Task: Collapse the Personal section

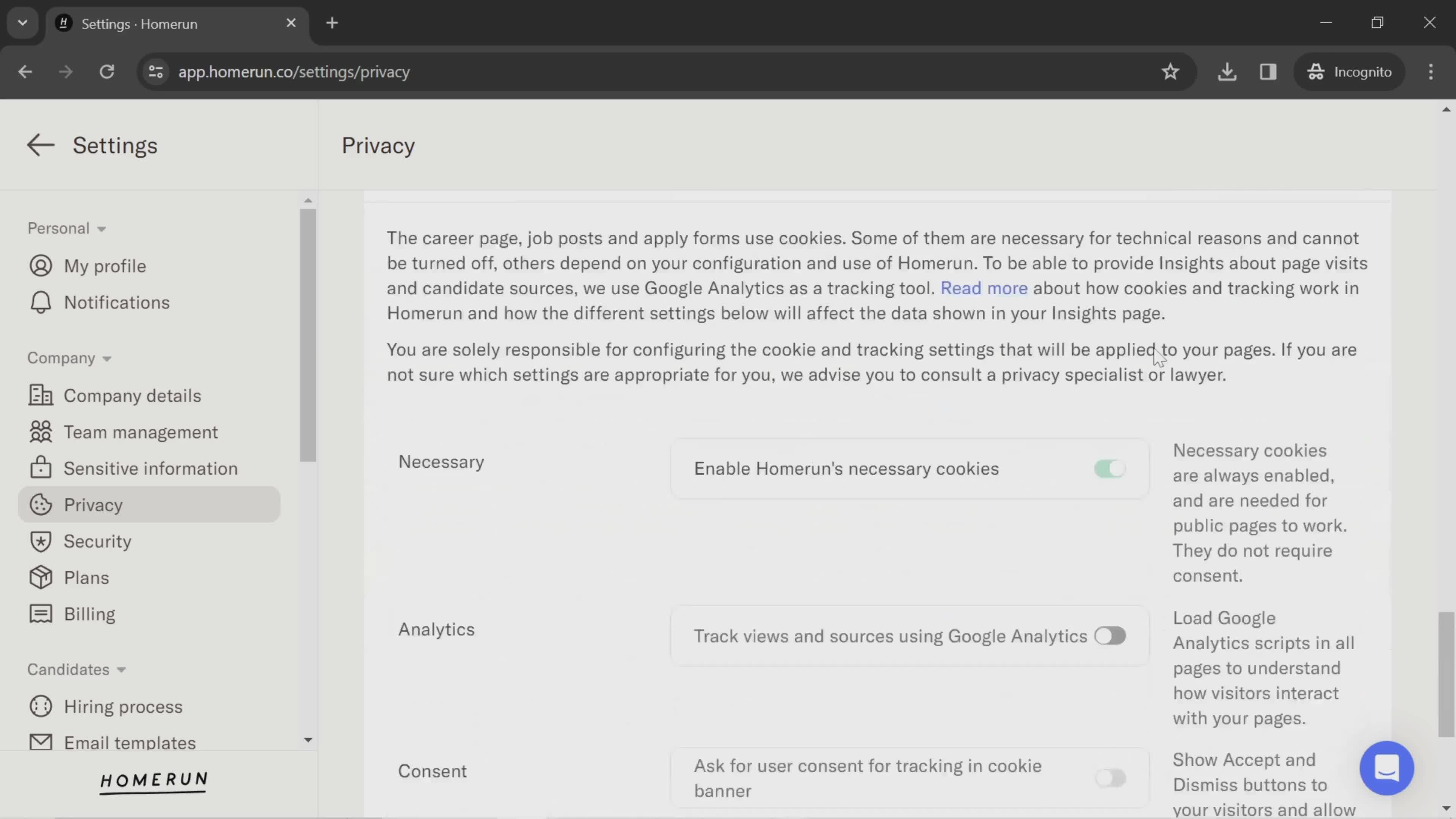Action: click(x=67, y=228)
